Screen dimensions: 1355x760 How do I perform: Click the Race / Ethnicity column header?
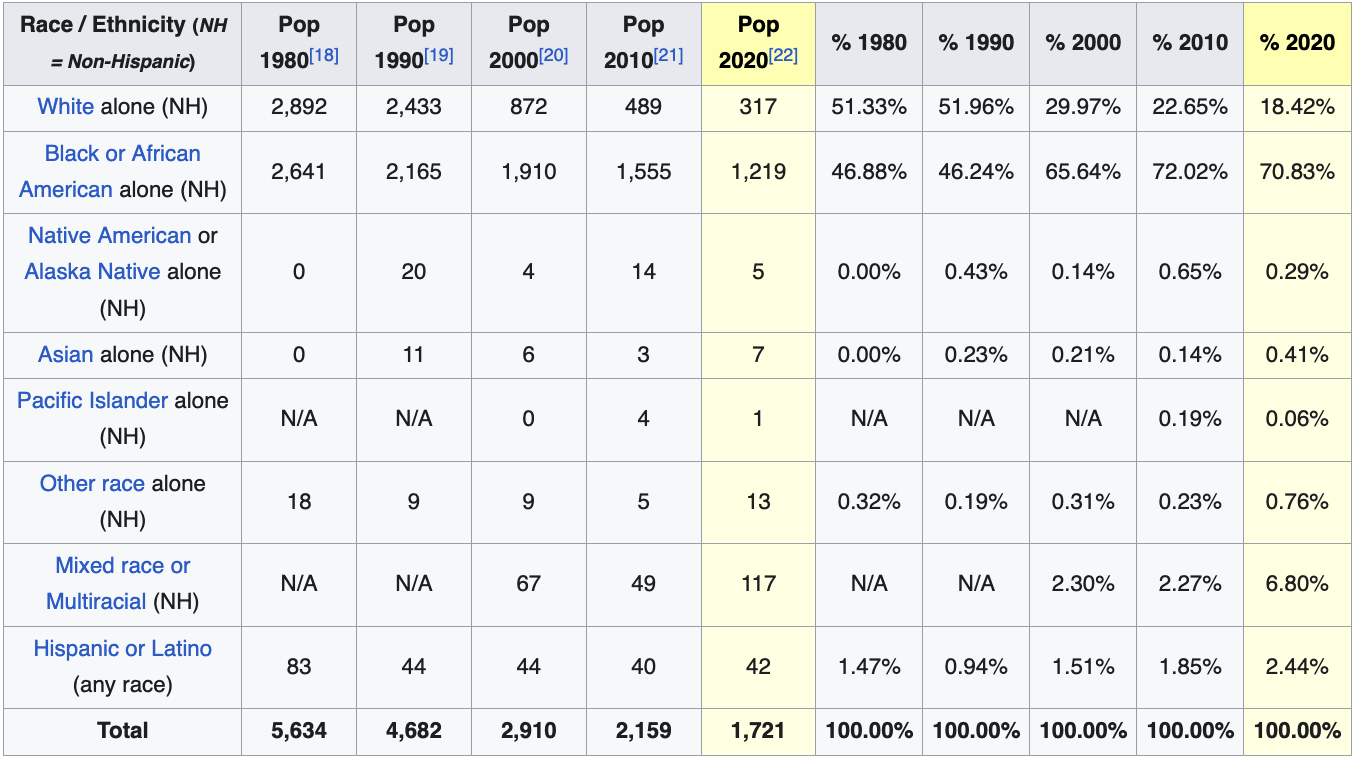[122, 43]
